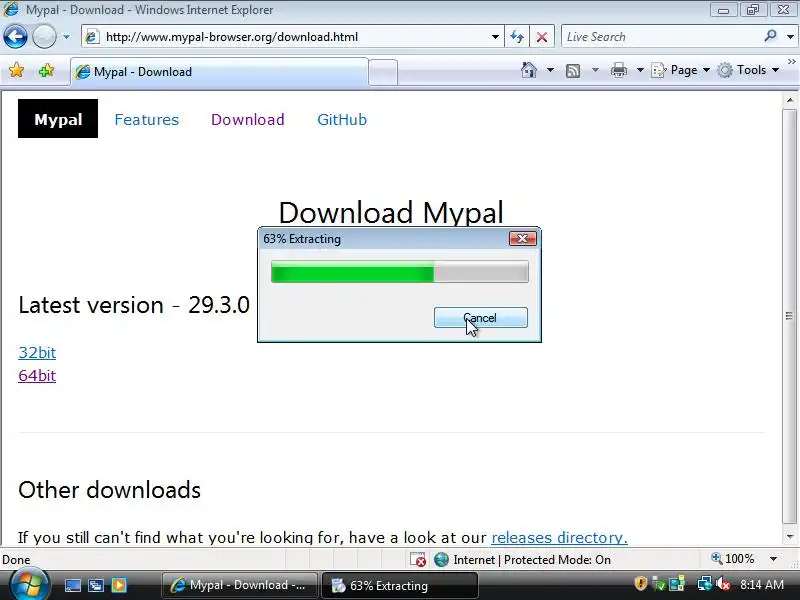Open the search provider dropdown arrow
The height and width of the screenshot is (600, 800).
790,37
